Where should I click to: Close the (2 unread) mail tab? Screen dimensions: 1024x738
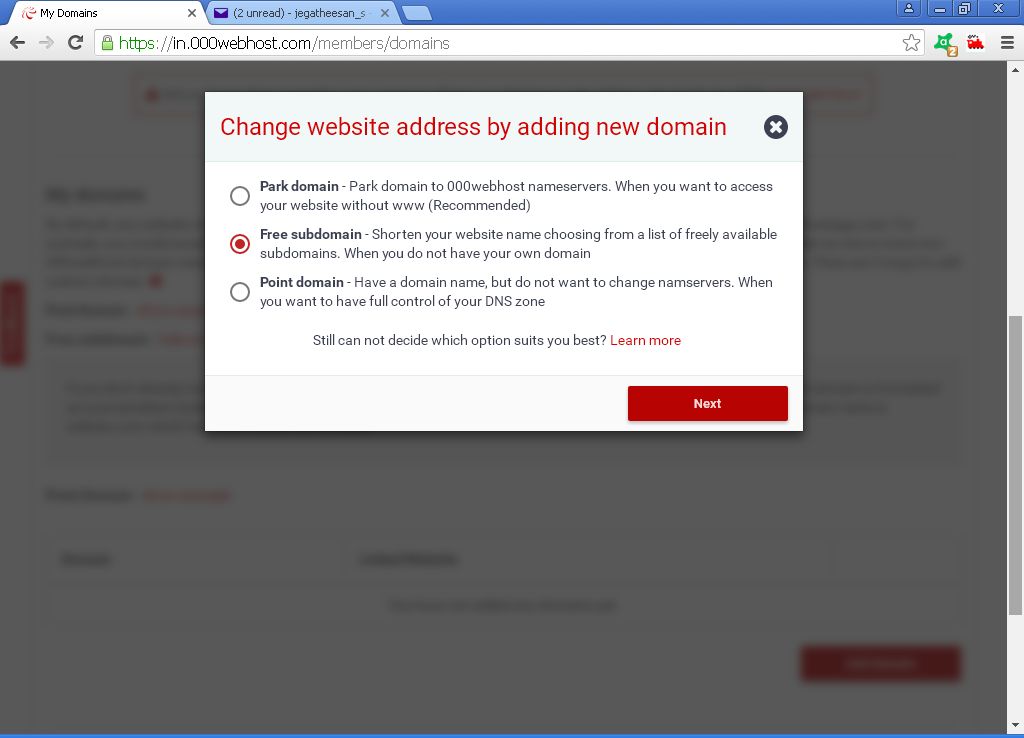tap(385, 13)
